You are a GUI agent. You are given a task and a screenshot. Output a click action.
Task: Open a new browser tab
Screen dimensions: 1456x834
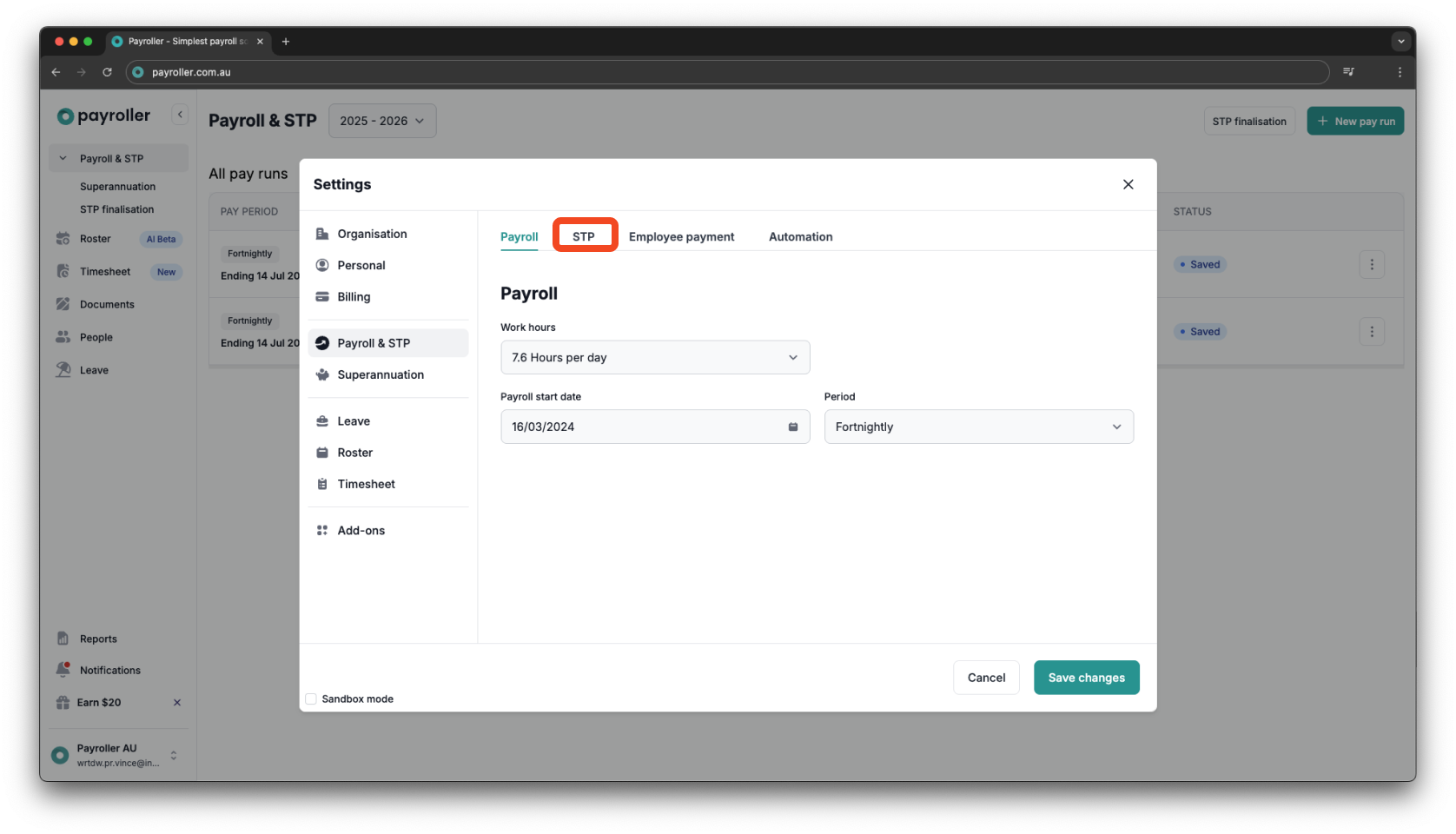tap(285, 41)
